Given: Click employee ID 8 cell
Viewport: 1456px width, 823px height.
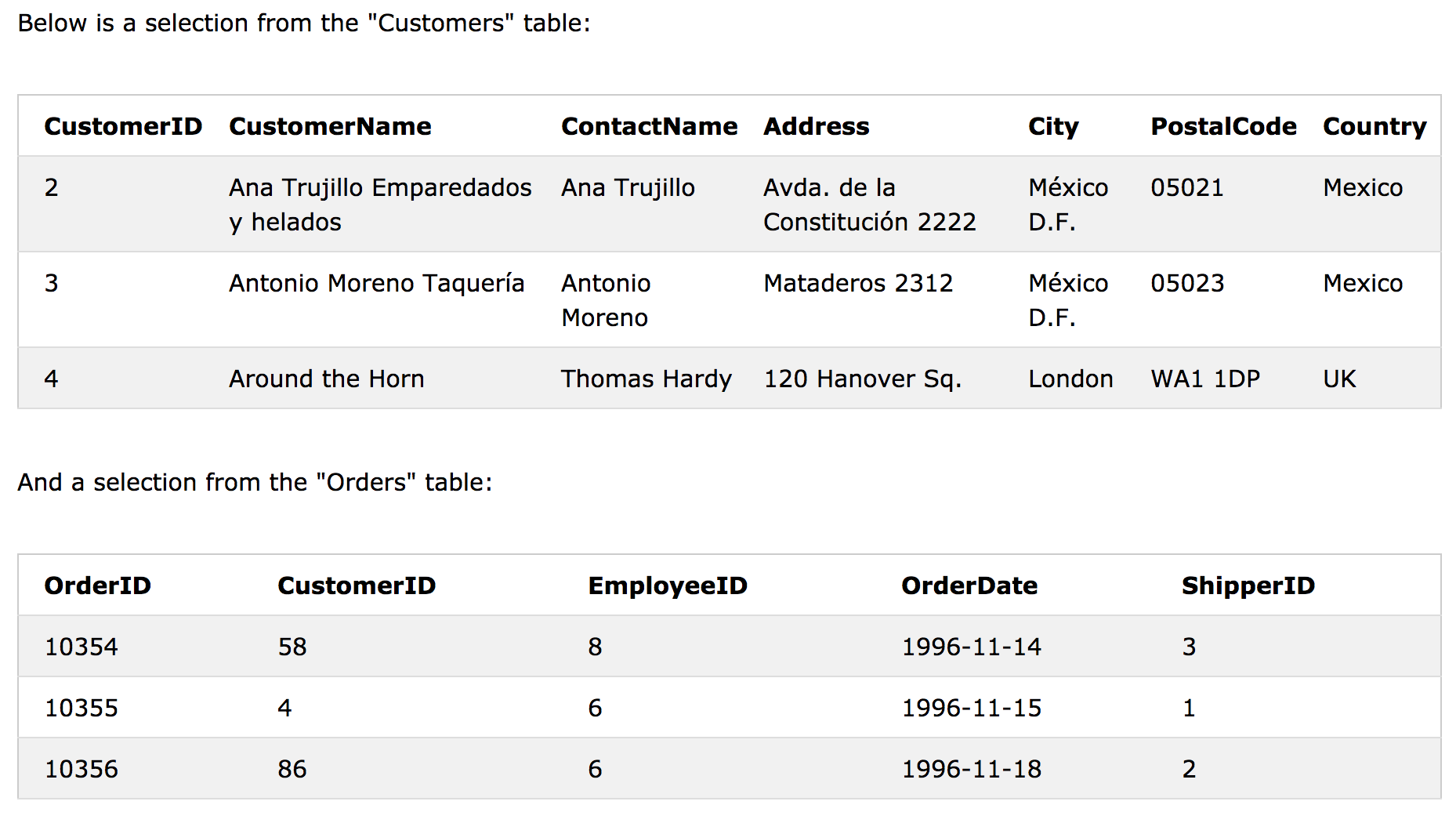Looking at the screenshot, I should 595,647.
